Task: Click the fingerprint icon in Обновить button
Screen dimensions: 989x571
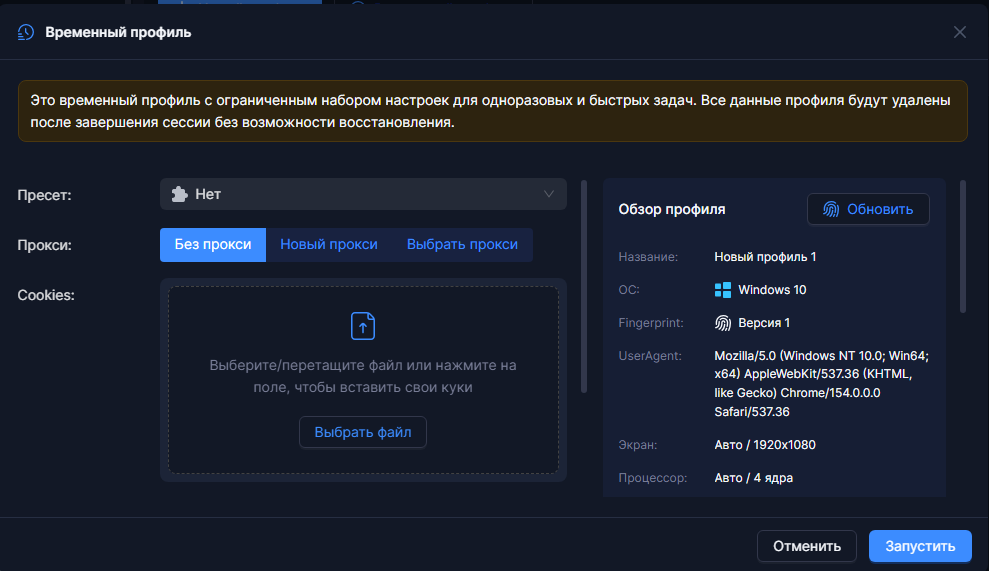Action: point(831,209)
